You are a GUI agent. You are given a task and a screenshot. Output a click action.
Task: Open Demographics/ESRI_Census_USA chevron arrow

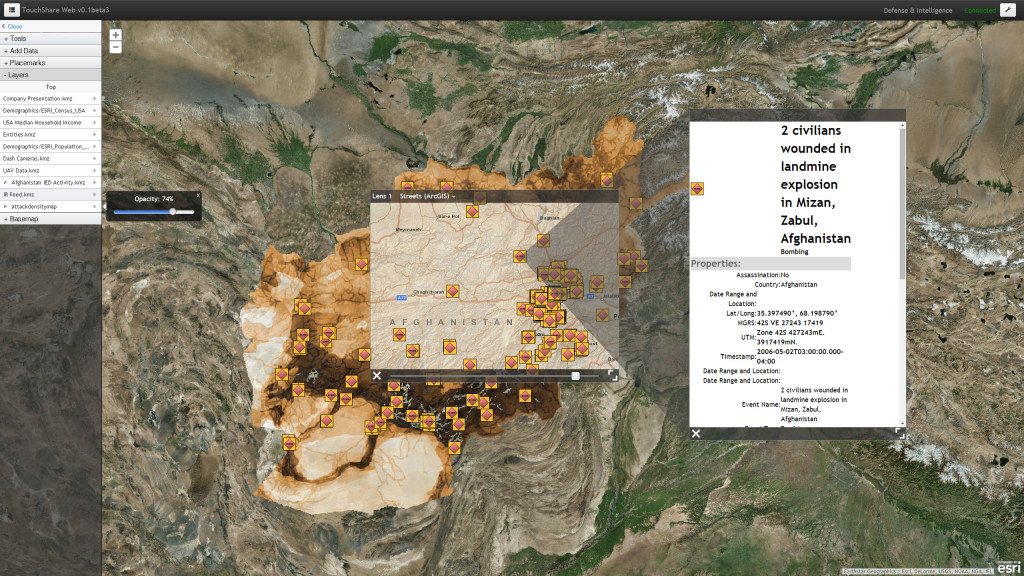pyautogui.click(x=94, y=110)
